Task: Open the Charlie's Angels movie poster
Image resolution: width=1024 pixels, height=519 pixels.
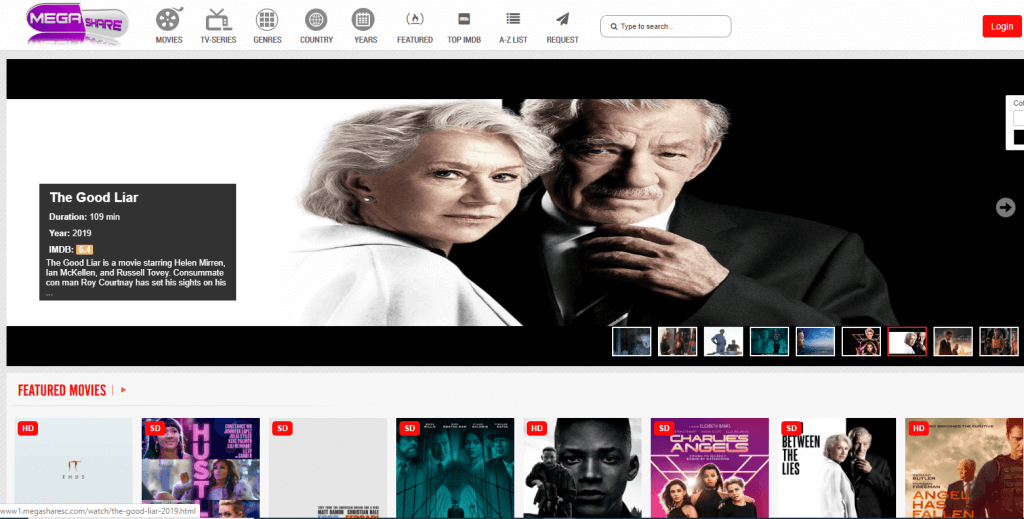Action: pyautogui.click(x=710, y=467)
